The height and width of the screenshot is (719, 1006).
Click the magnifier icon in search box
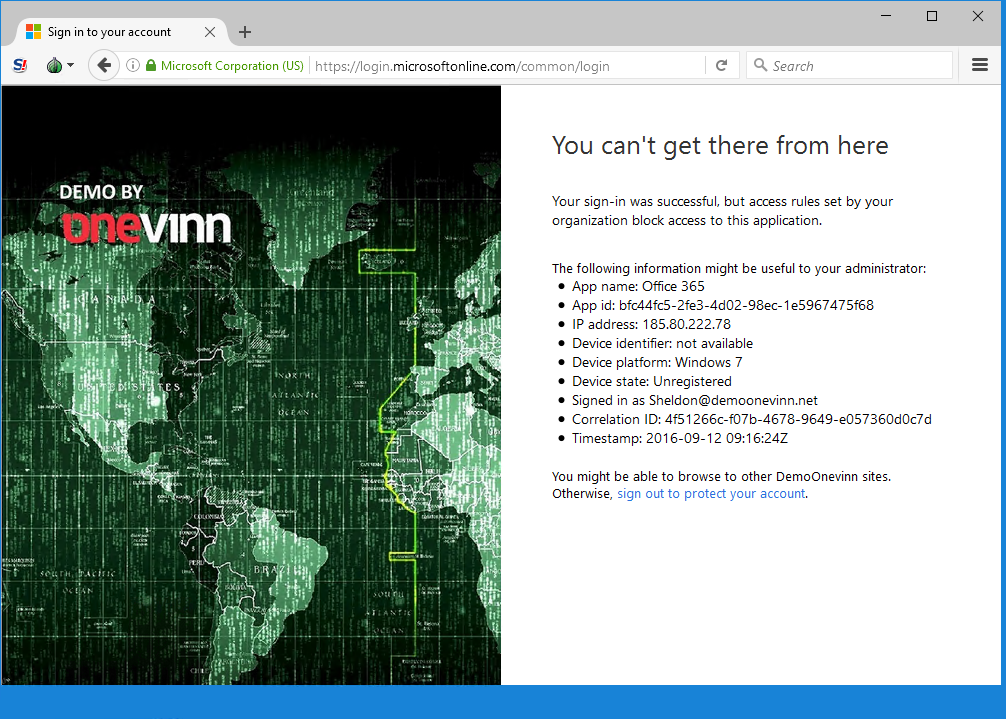tap(760, 66)
